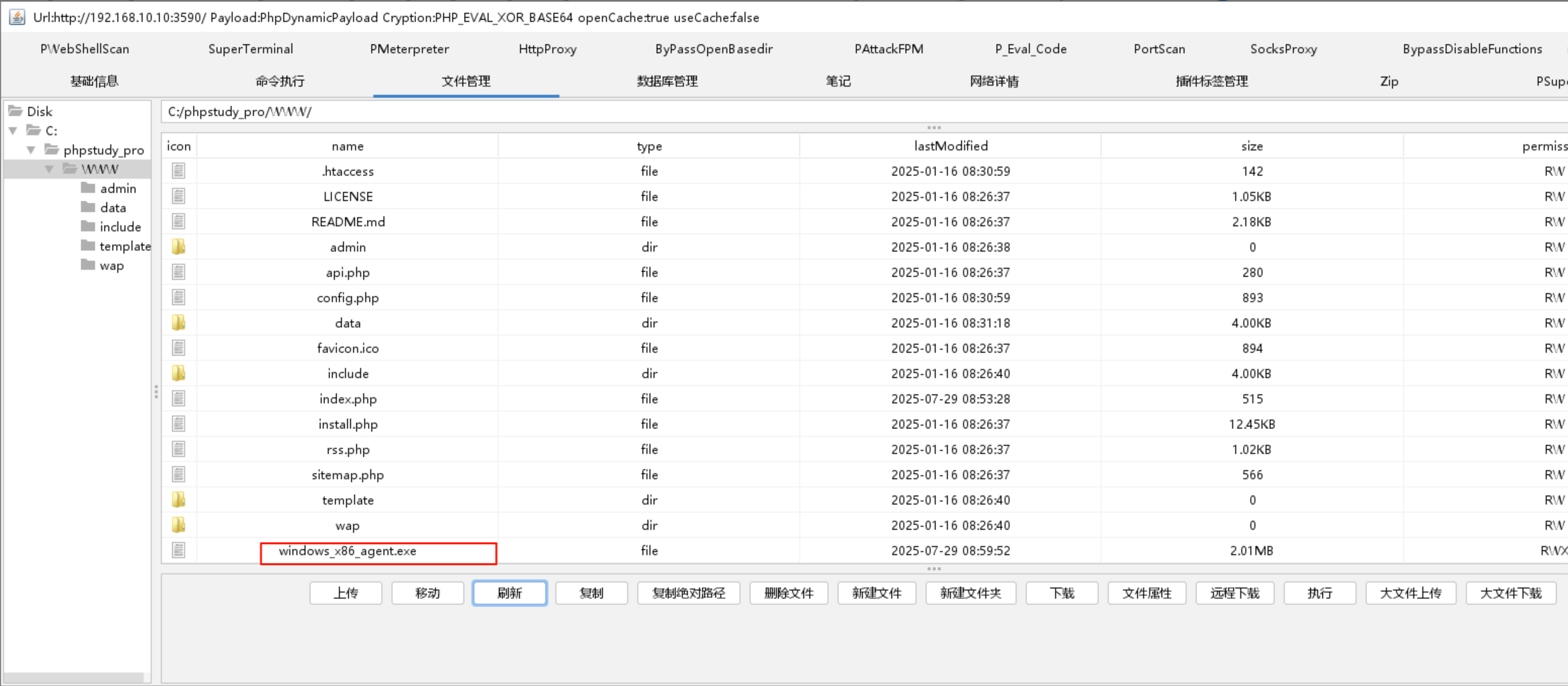This screenshot has width=1568, height=686.
Task: Click the file icon beside favicon.ico
Action: point(178,348)
